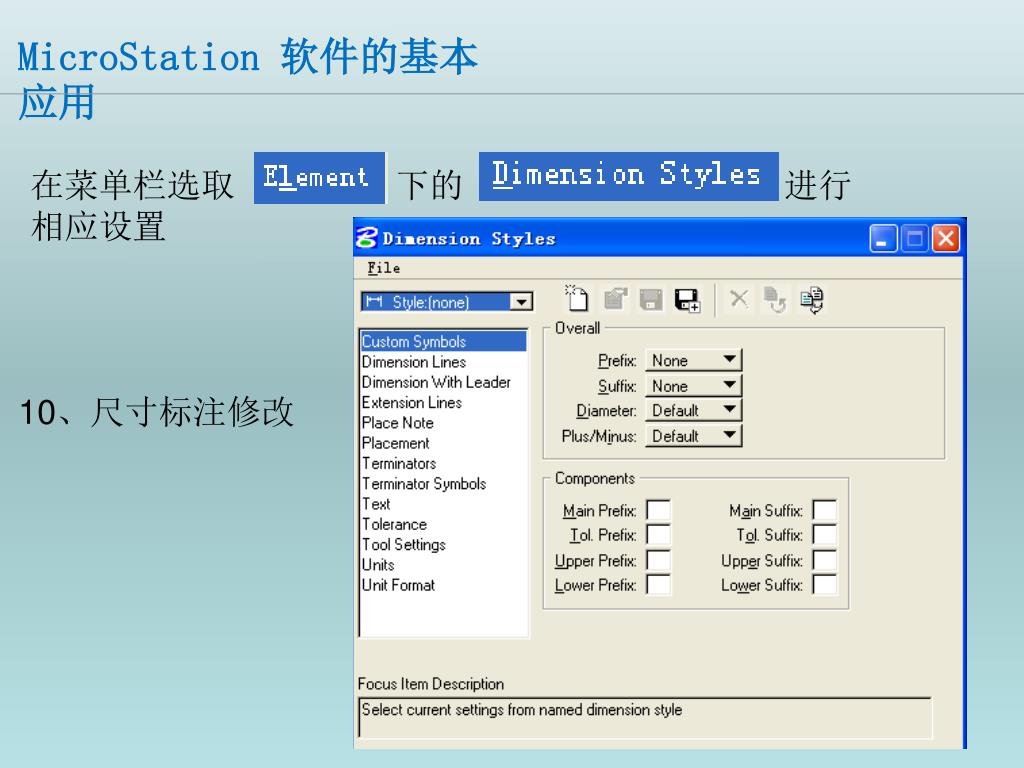1024x768 pixels.
Task: Click the Upper Prefix input box
Action: point(658,560)
